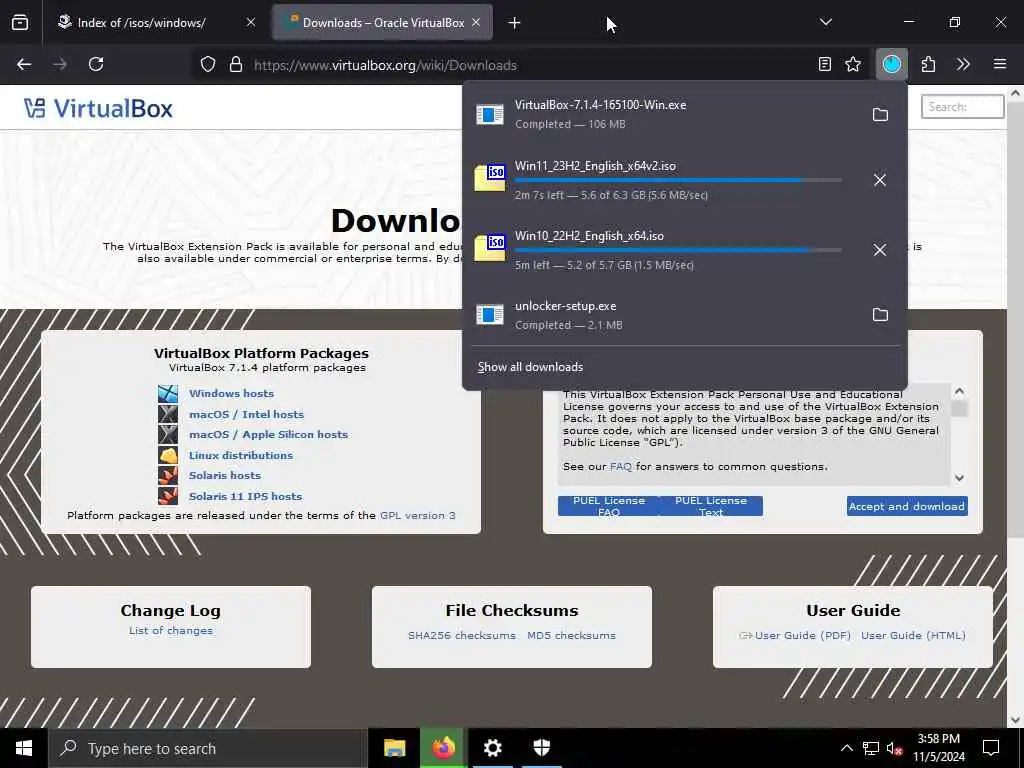1024x768 pixels.
Task: Open Settings gear from the taskbar
Action: click(x=492, y=748)
